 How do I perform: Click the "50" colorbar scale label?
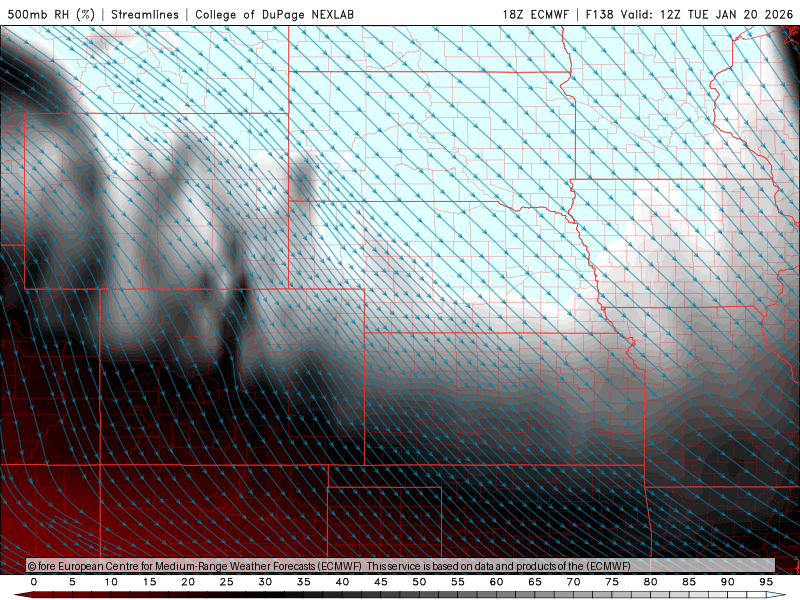pyautogui.click(x=419, y=582)
